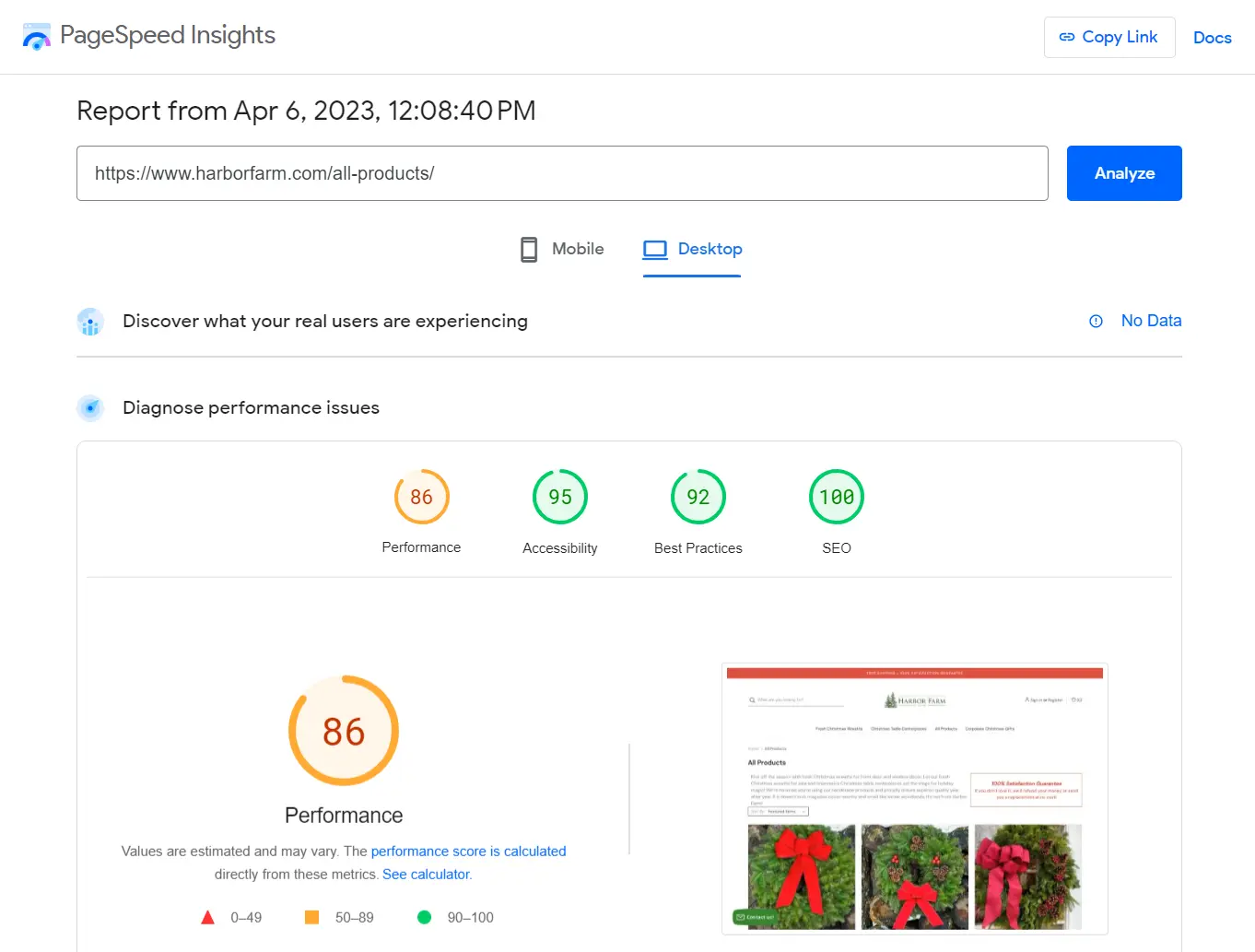Switch to the Mobile tab
This screenshot has height=952, width=1255.
click(x=561, y=249)
